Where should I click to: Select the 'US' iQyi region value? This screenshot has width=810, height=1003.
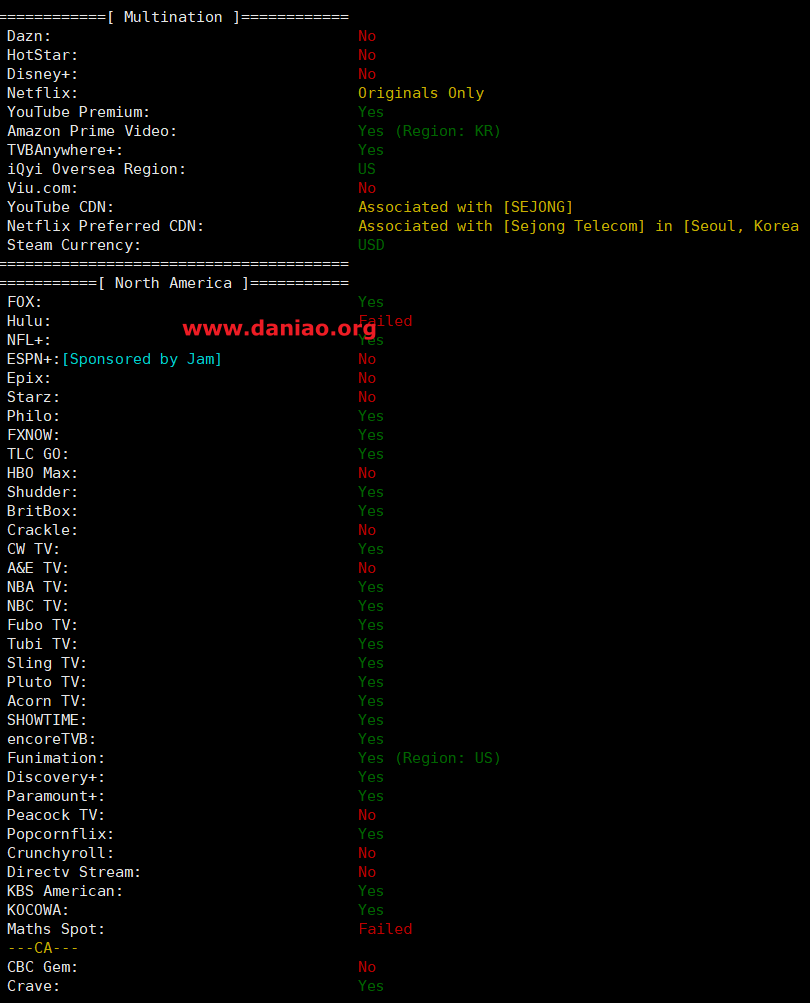[367, 170]
